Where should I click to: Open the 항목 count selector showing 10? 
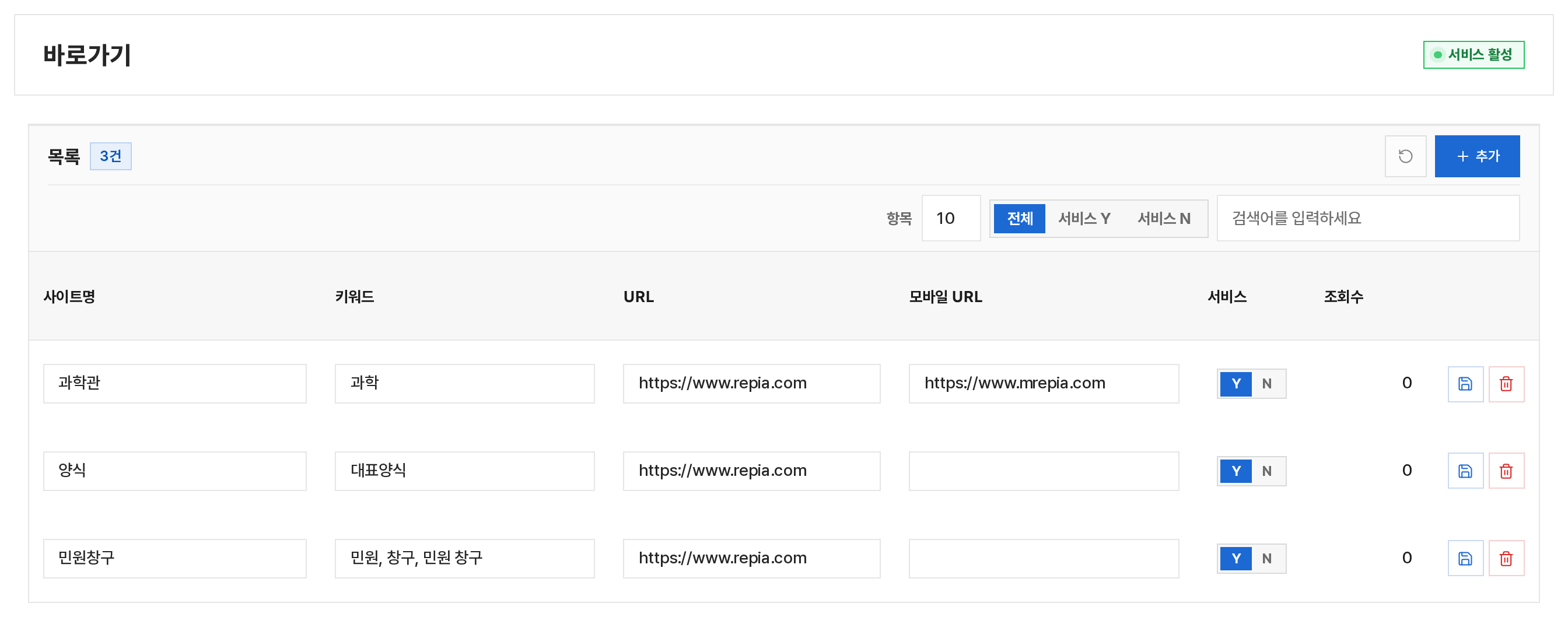pyautogui.click(x=951, y=219)
